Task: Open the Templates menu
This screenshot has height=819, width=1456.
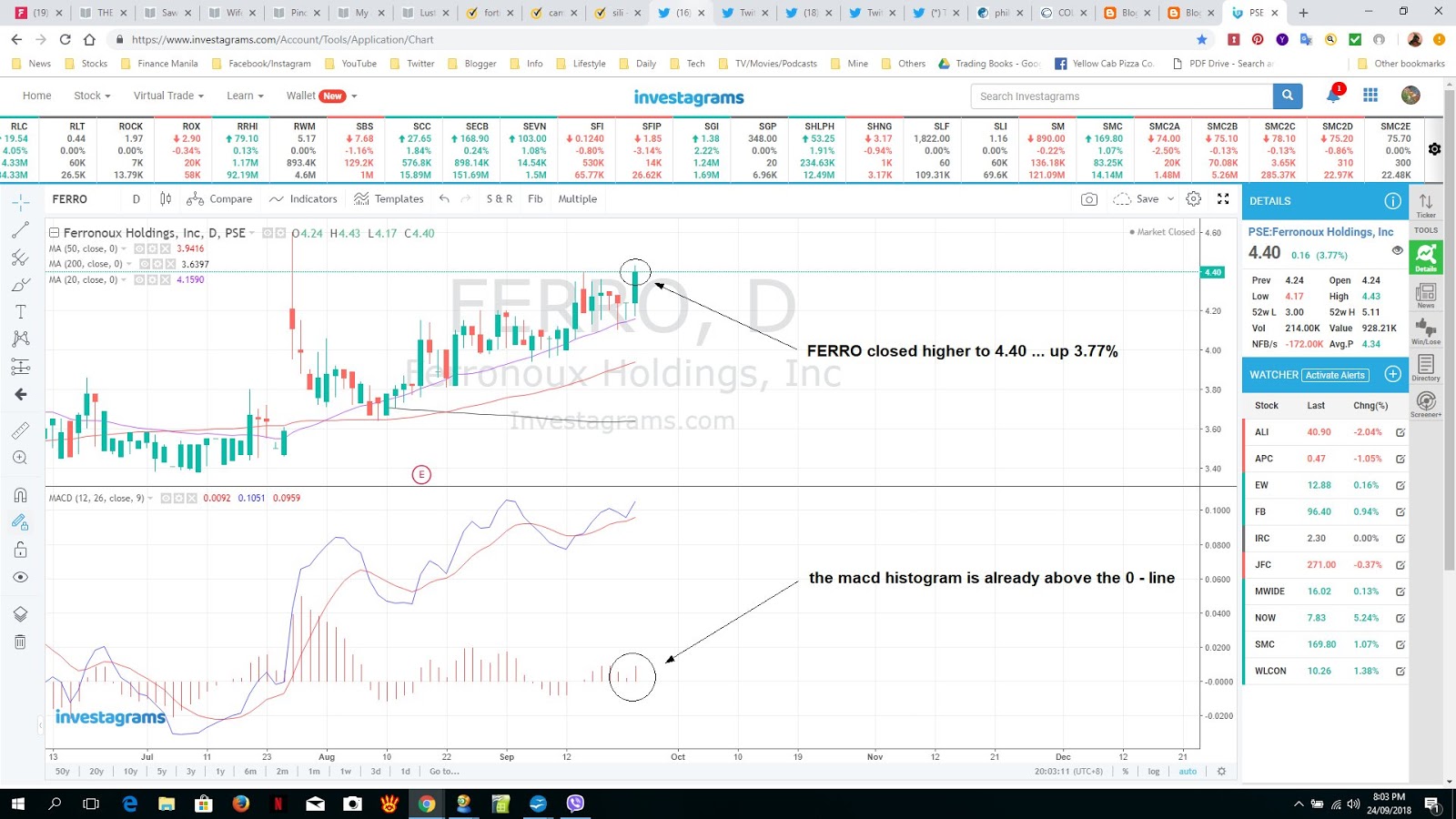Action: click(389, 198)
